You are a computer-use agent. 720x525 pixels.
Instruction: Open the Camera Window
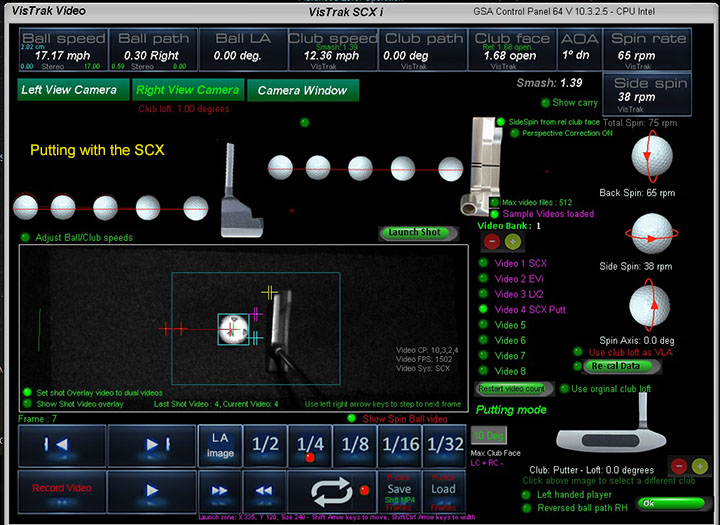coord(303,90)
